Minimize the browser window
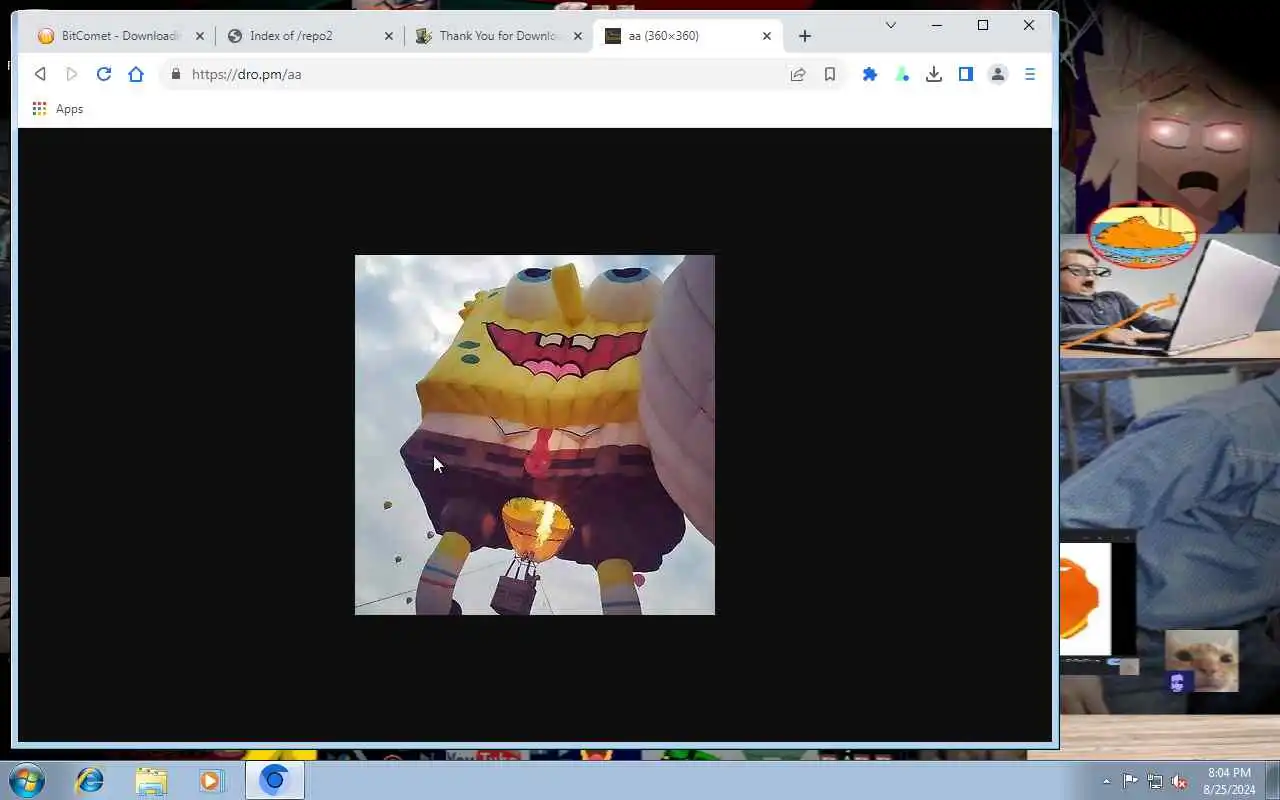Image resolution: width=1280 pixels, height=800 pixels. click(937, 25)
